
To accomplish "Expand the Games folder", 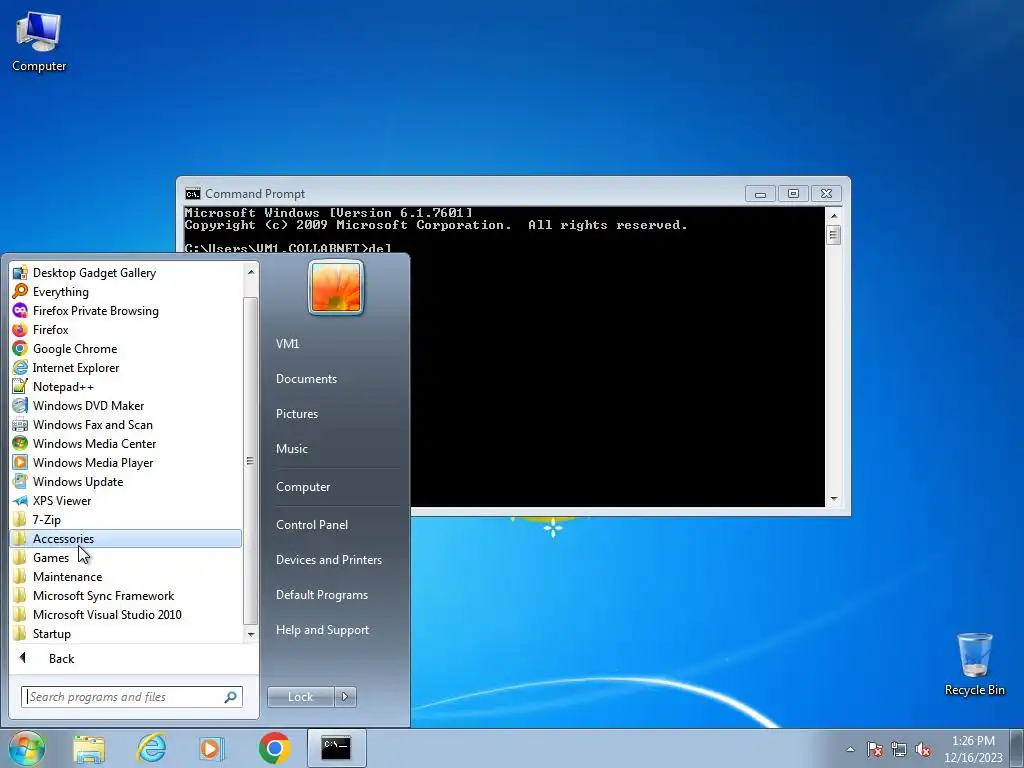I will click(126, 557).
